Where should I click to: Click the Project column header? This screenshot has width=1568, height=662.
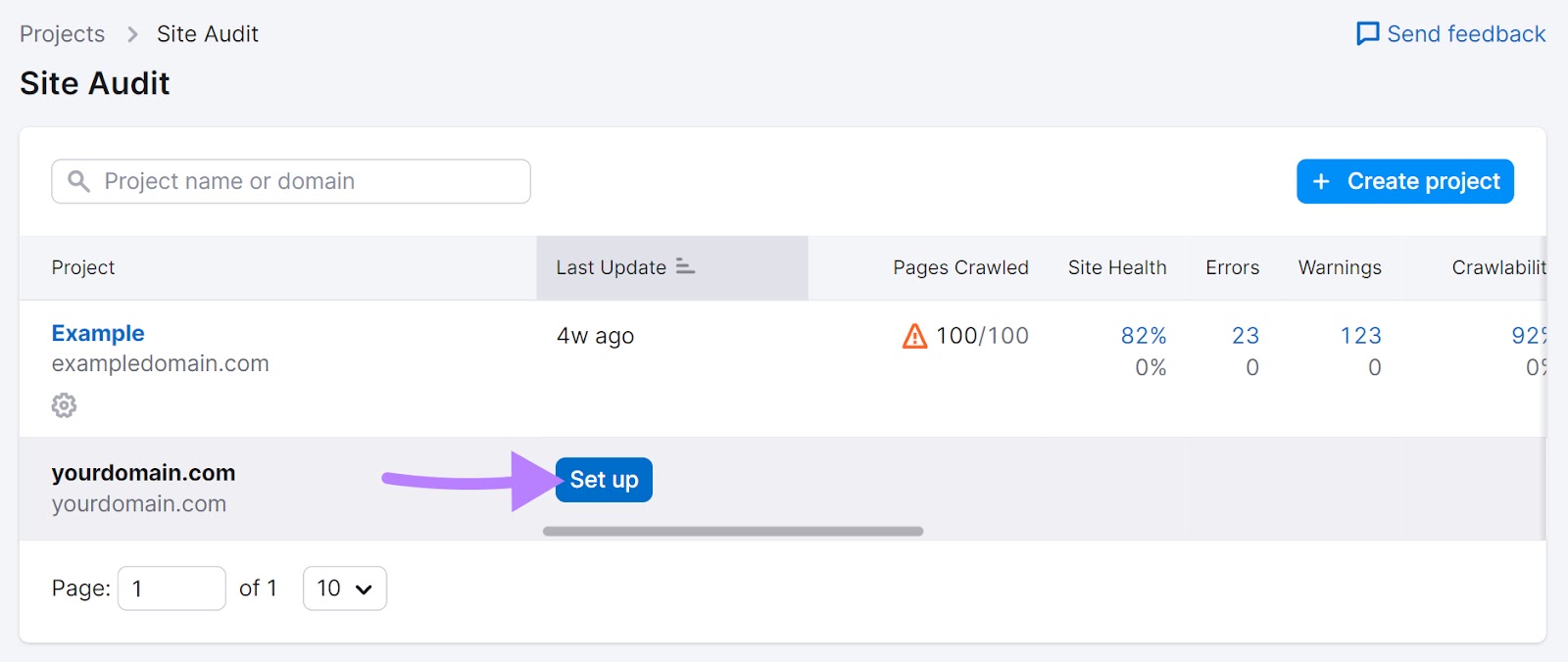pyautogui.click(x=83, y=267)
